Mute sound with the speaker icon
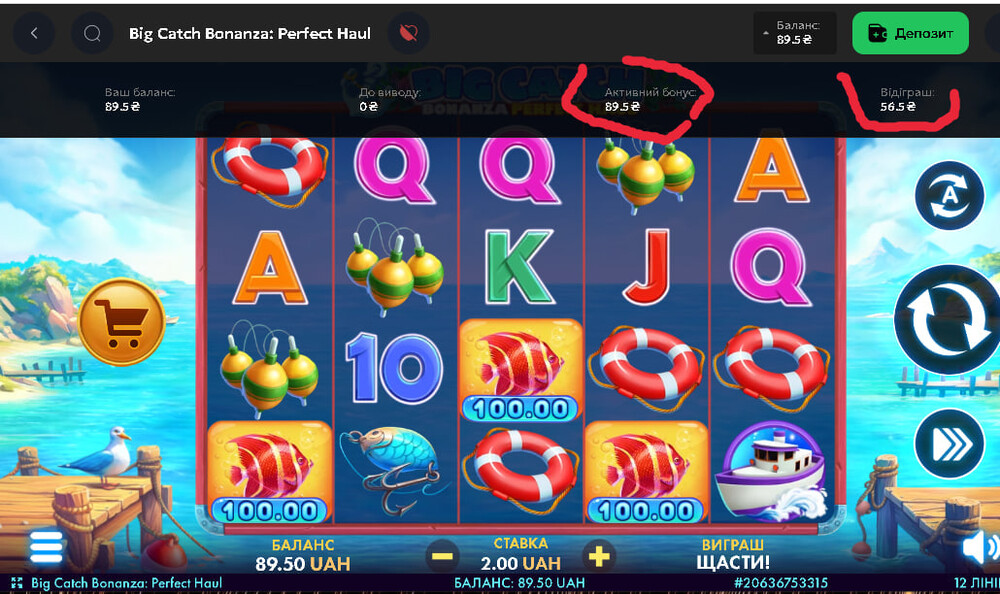 (x=981, y=547)
